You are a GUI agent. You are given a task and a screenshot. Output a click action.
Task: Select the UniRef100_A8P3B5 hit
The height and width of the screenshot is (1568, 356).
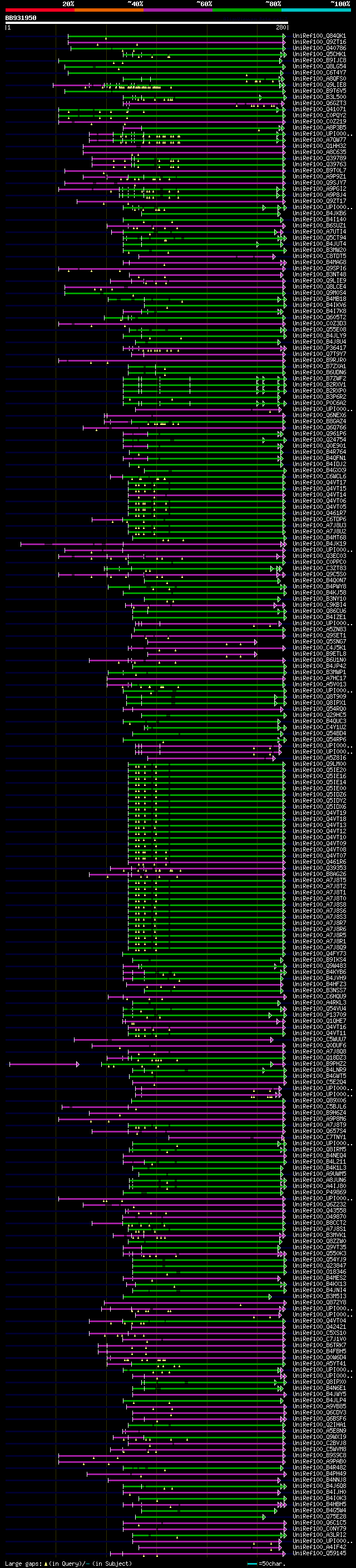[x=319, y=128]
